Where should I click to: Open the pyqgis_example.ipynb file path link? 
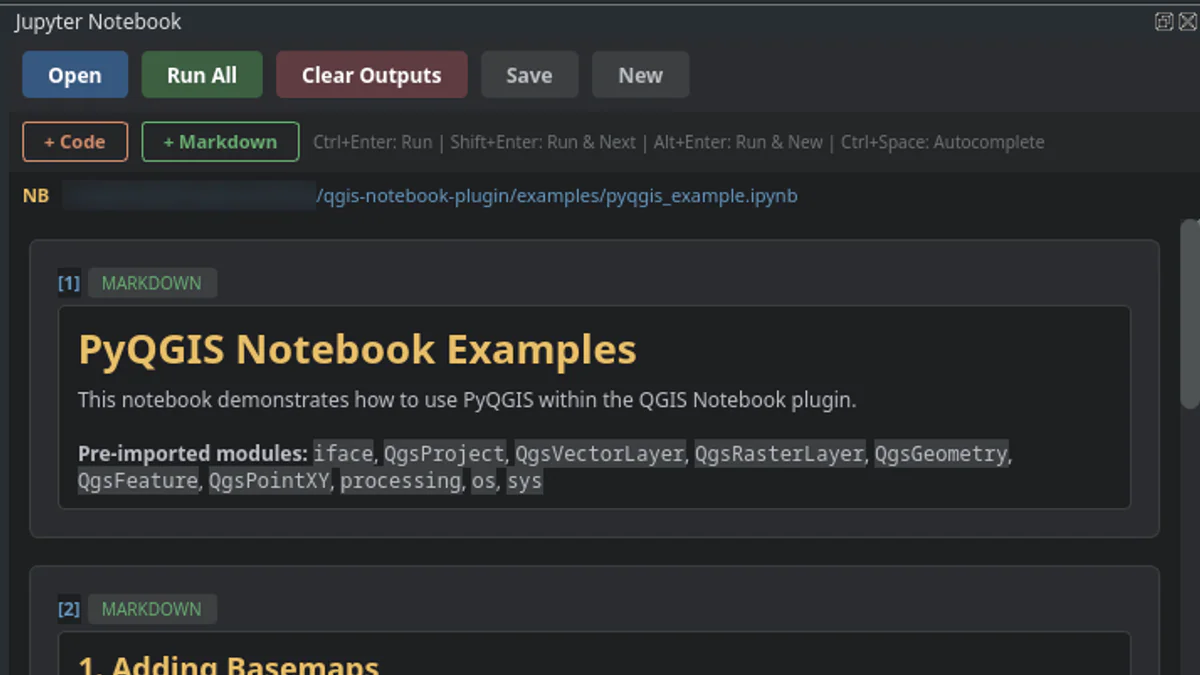(x=556, y=195)
